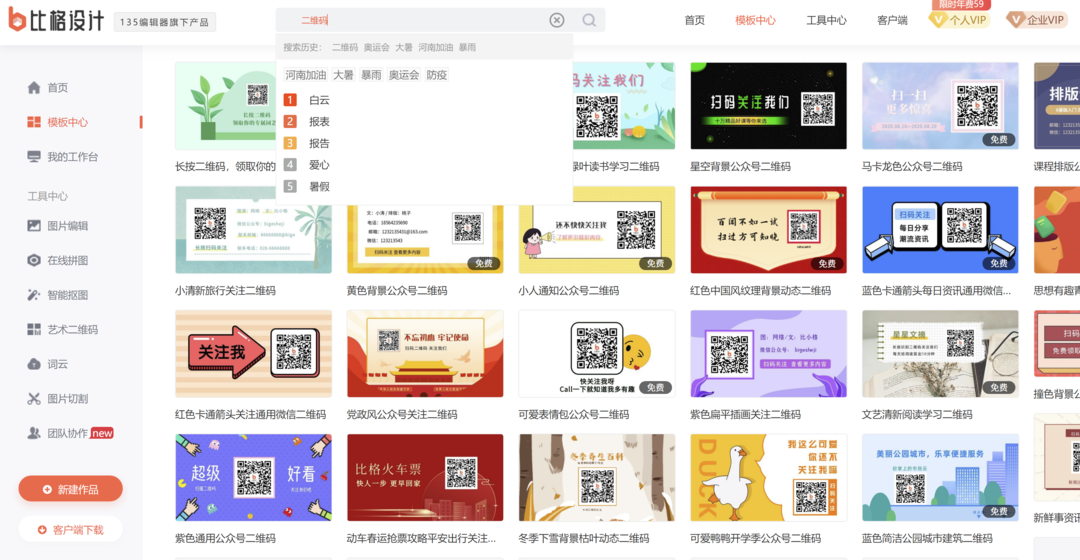The width and height of the screenshot is (1080, 560).
Task: Open 团队协作 team collaboration
Action: 70,433
